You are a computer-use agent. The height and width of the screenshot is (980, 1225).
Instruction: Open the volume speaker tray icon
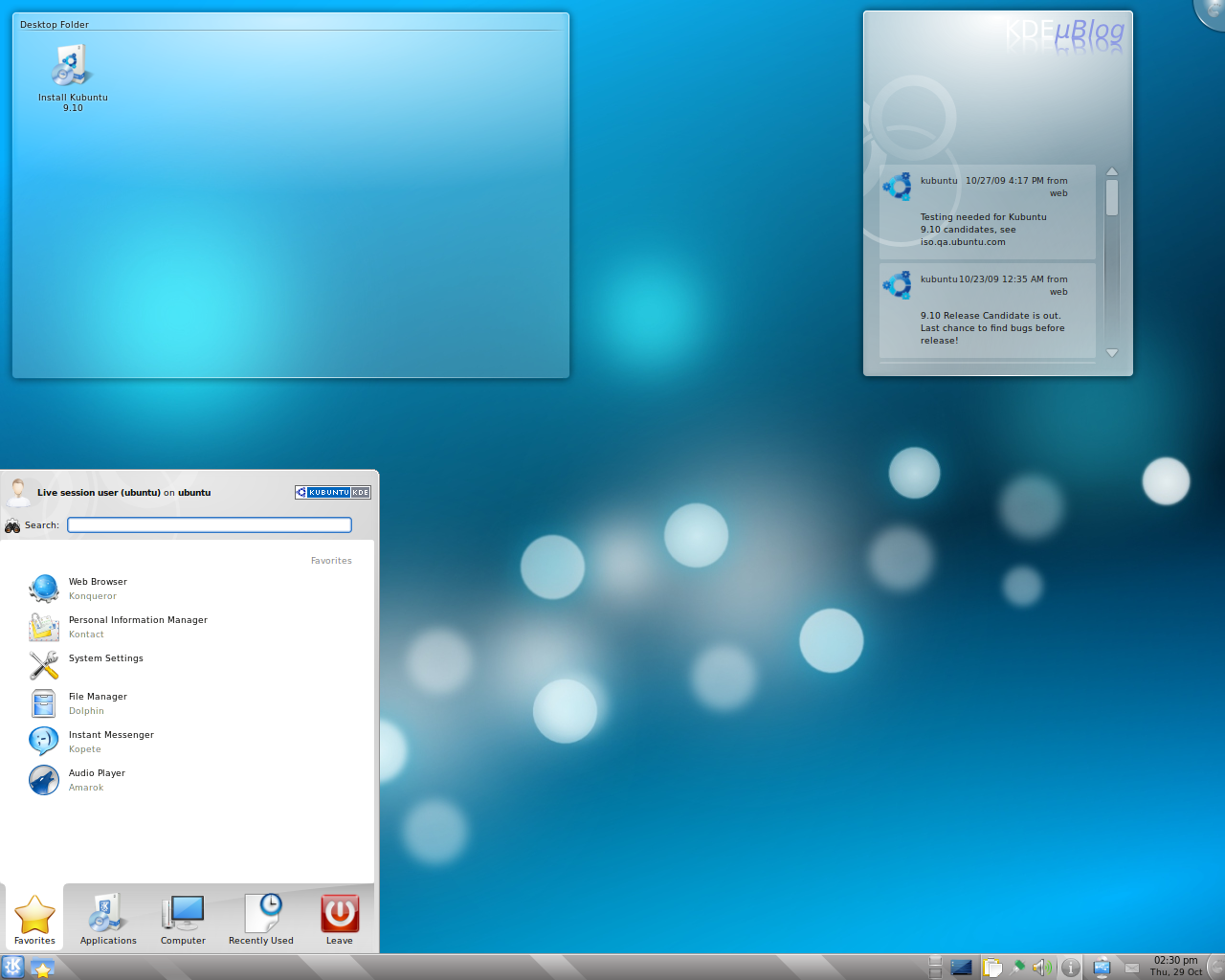pos(1042,968)
